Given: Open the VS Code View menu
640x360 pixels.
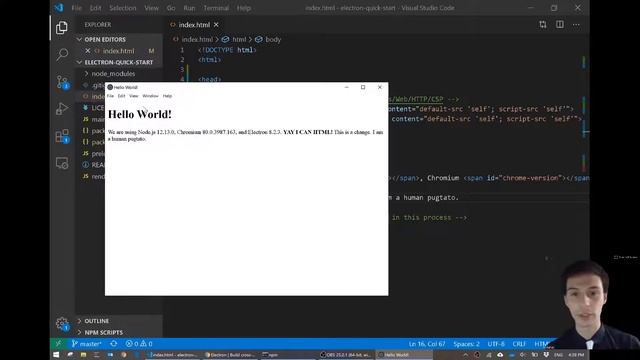Looking at the screenshot, I should tap(151, 8).
